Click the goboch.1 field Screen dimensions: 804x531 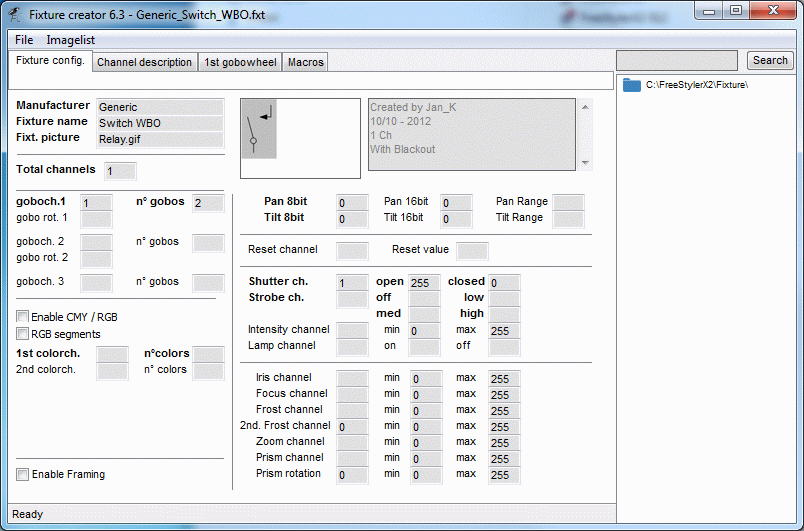[96, 203]
